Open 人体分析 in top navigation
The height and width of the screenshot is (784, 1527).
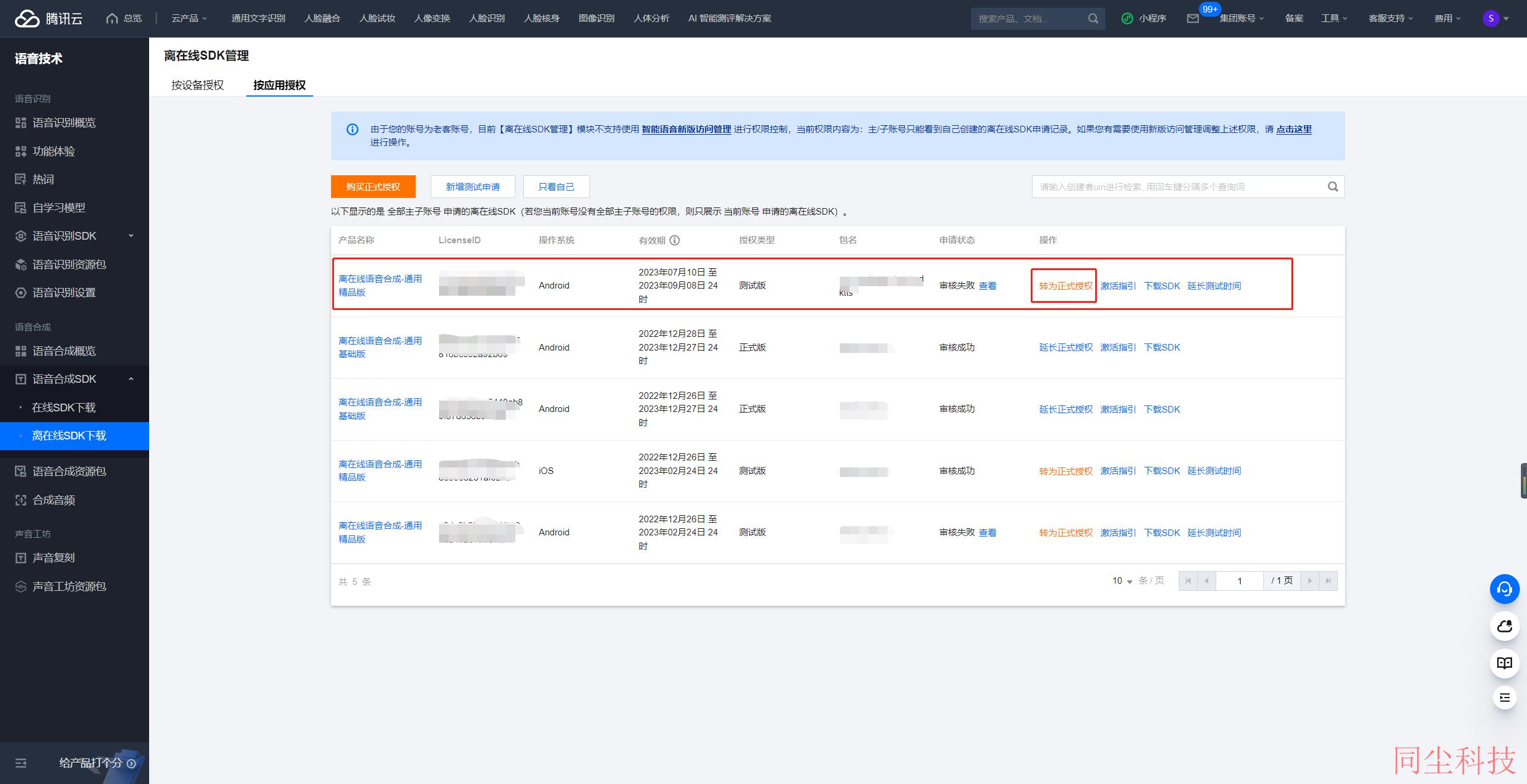[651, 18]
